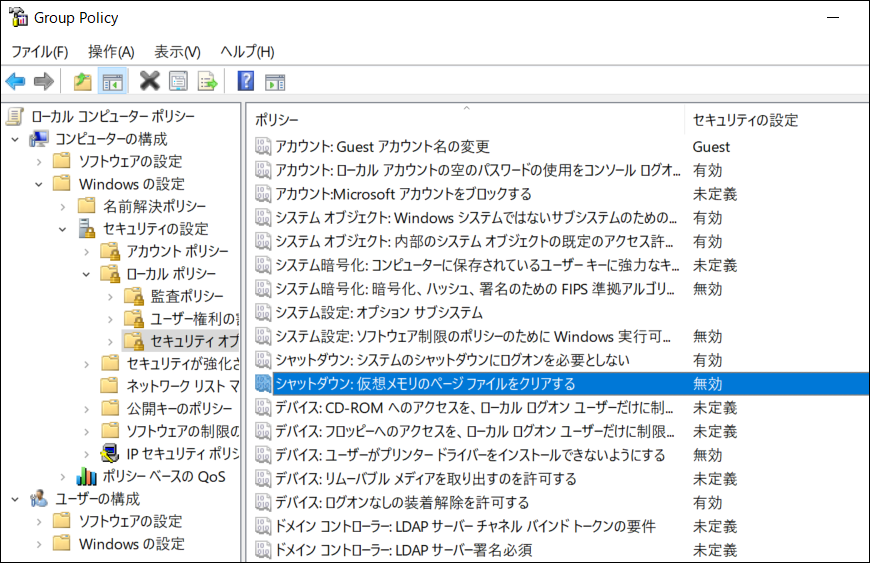The image size is (870, 563).
Task: Select ローカル コンピューター ポリシー root icon
Action: [15, 116]
